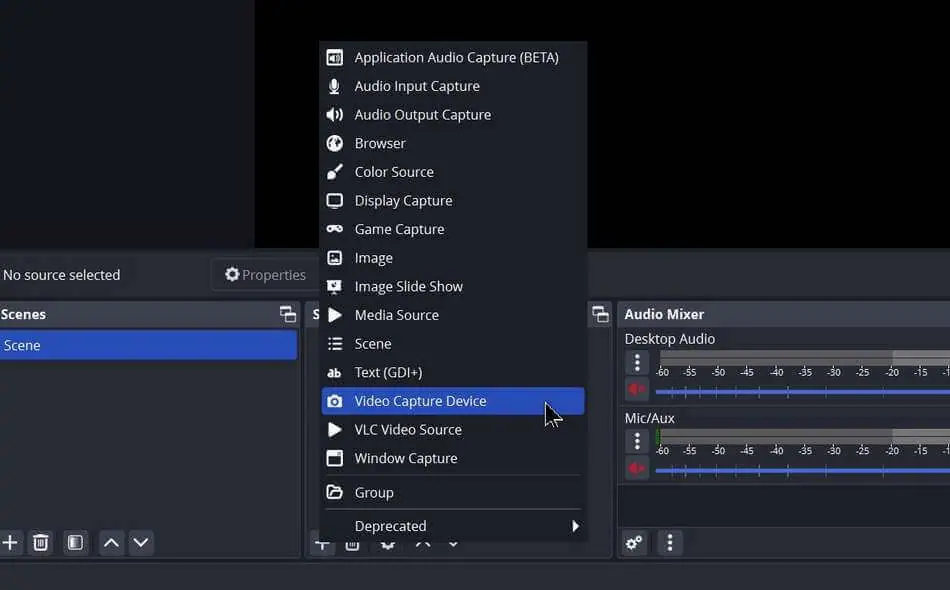Screen dimensions: 950x590
Task: Open Audio Mixer bottom three-dot menu
Action: click(x=669, y=543)
